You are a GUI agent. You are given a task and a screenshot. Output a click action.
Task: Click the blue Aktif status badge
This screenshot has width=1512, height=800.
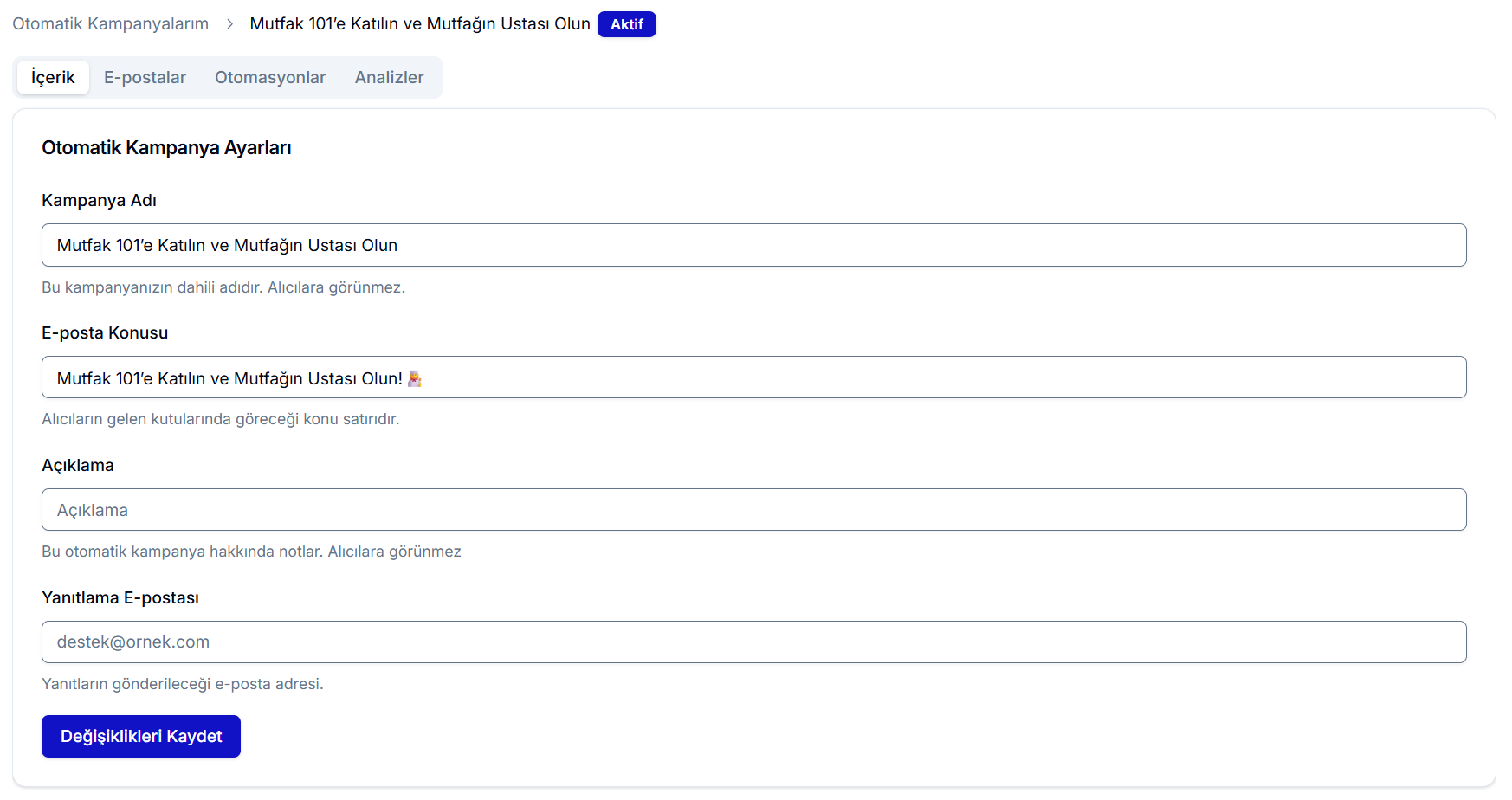pos(626,24)
